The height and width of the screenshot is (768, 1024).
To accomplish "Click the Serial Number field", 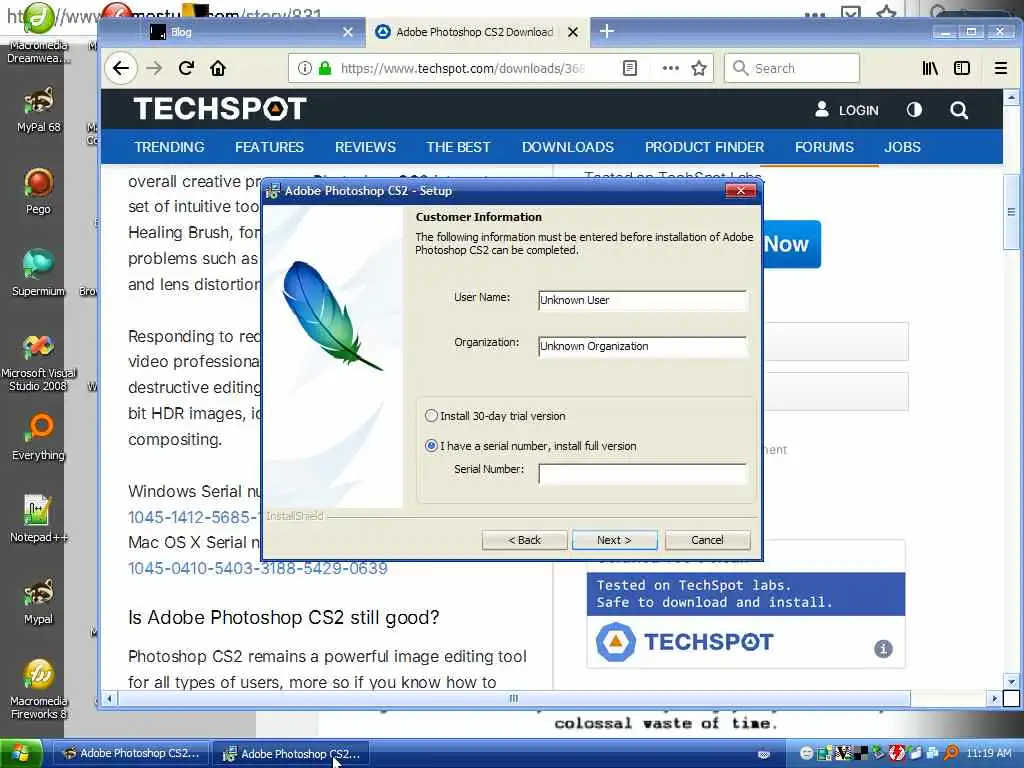I will tap(643, 473).
